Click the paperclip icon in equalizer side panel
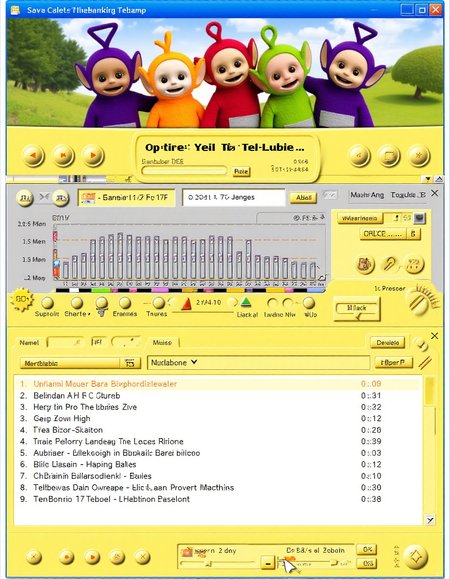The image size is (450, 579). [x=389, y=264]
